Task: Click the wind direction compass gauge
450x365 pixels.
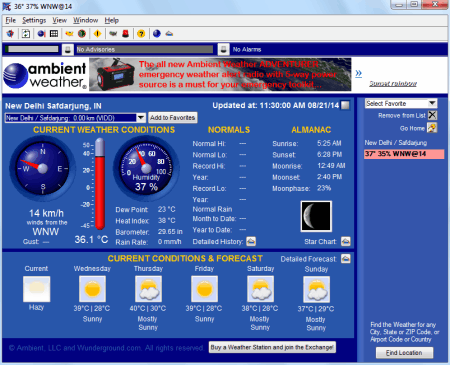Action: coord(43,168)
